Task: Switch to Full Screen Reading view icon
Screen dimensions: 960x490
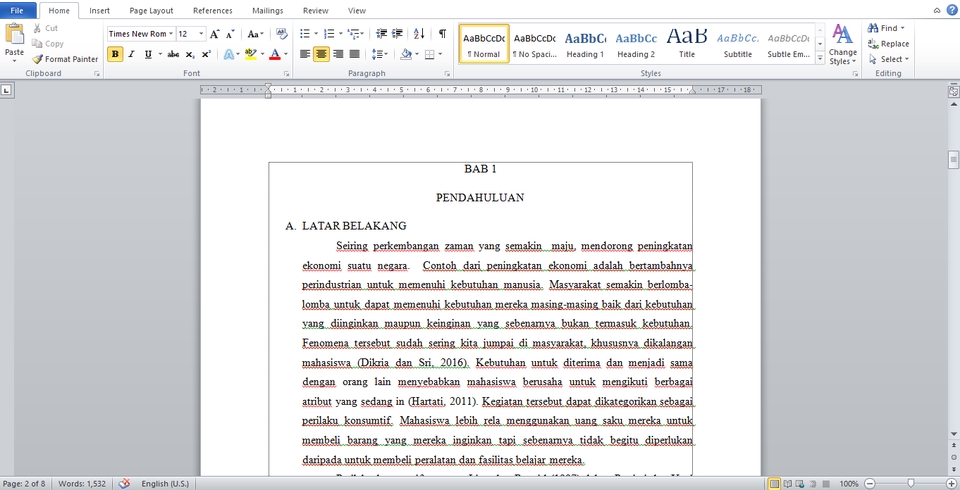Action: pyautogui.click(x=788, y=484)
